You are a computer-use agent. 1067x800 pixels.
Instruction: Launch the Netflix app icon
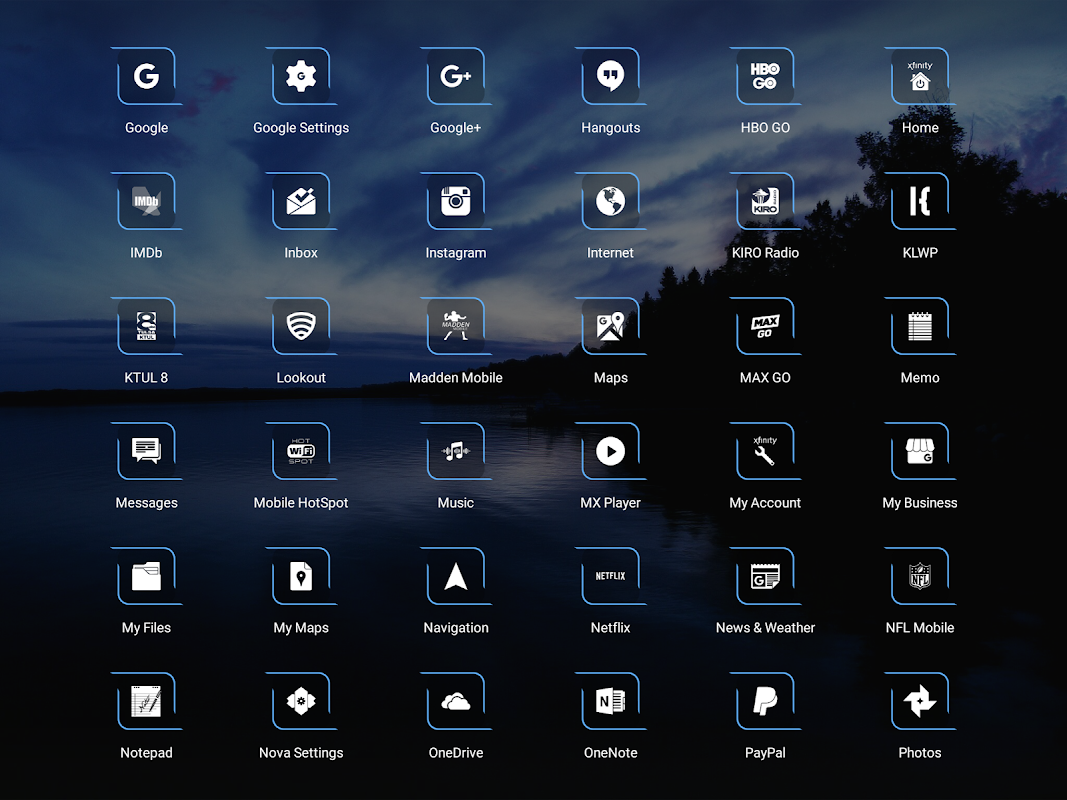point(610,576)
